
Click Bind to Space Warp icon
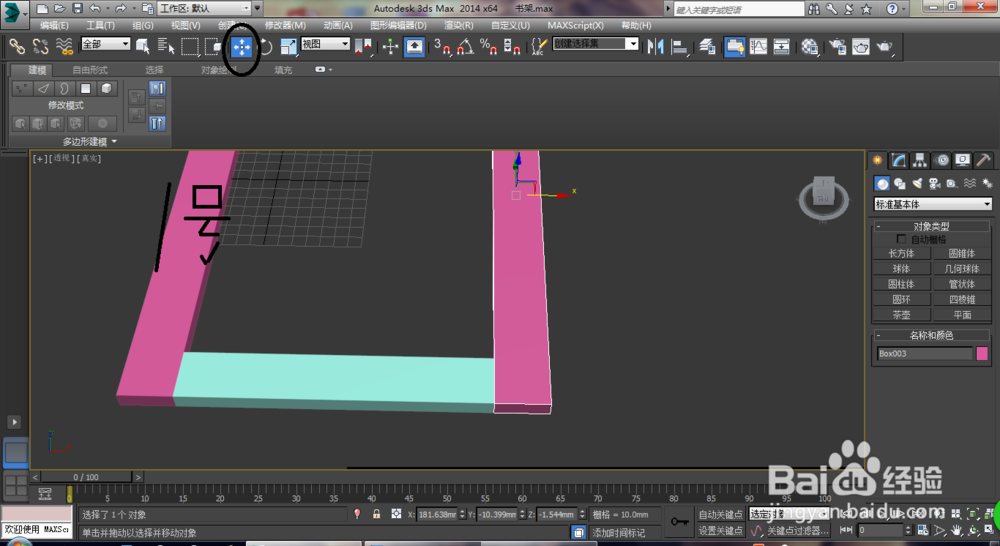[64, 46]
